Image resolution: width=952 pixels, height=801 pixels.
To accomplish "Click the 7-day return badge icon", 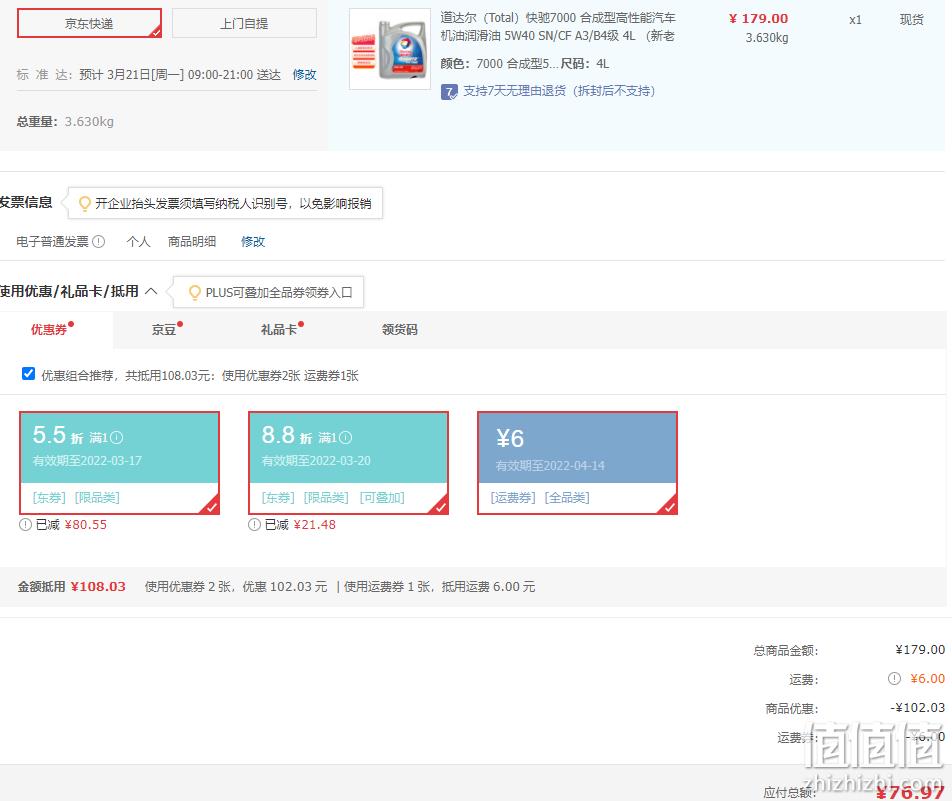I will tap(449, 92).
